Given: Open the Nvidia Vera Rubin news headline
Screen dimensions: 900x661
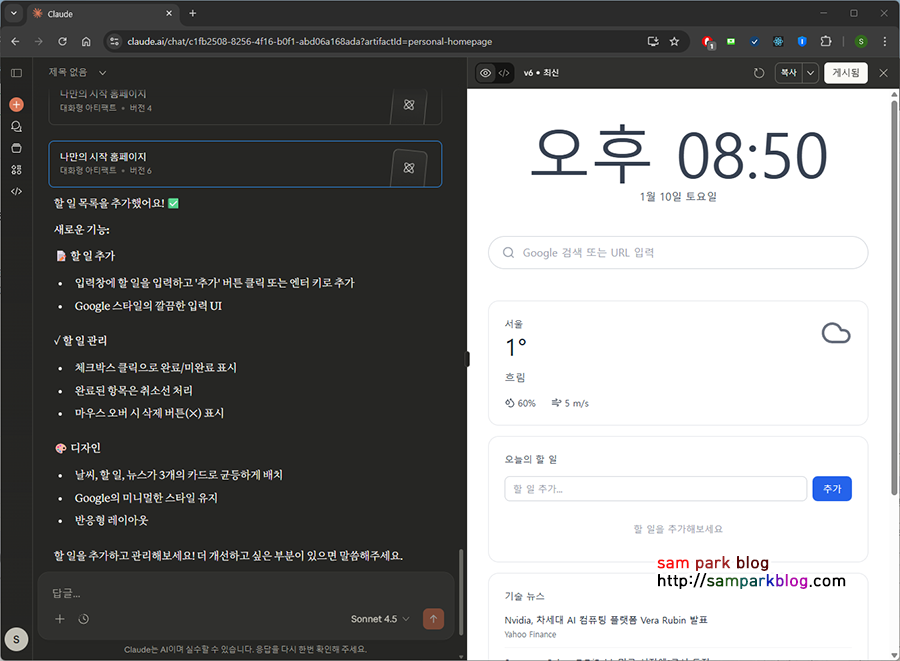Looking at the screenshot, I should pyautogui.click(x=606, y=620).
